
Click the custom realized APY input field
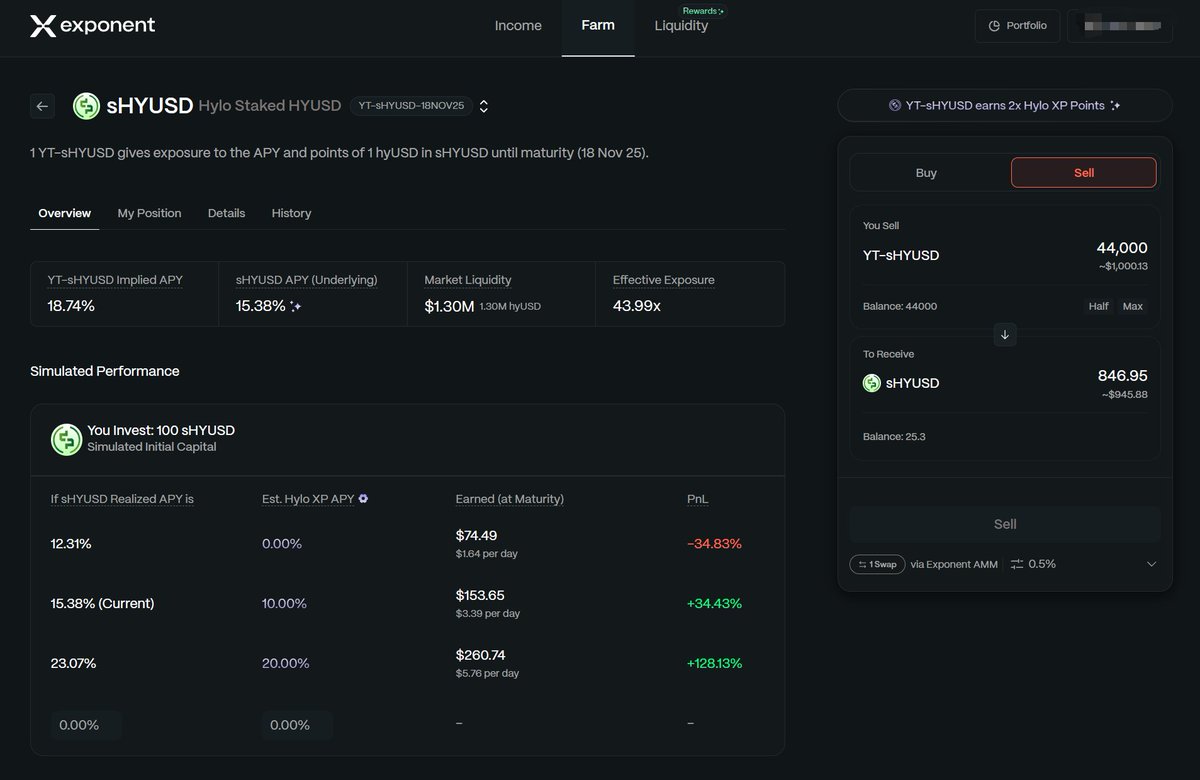pos(85,725)
